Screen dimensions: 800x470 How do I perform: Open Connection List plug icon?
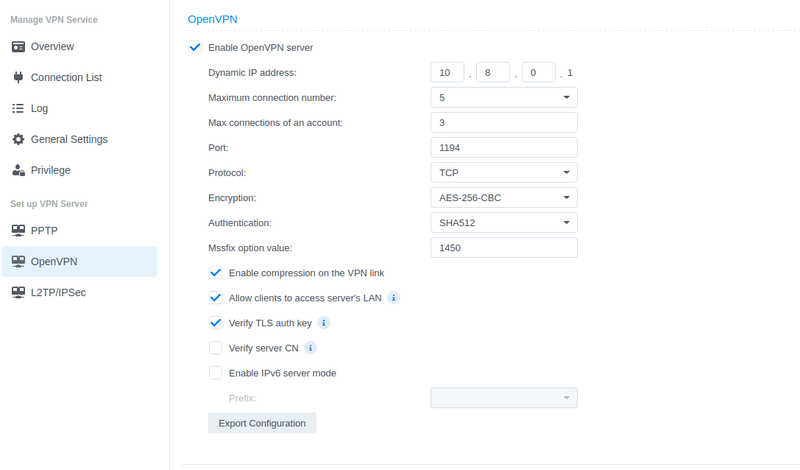pos(18,78)
